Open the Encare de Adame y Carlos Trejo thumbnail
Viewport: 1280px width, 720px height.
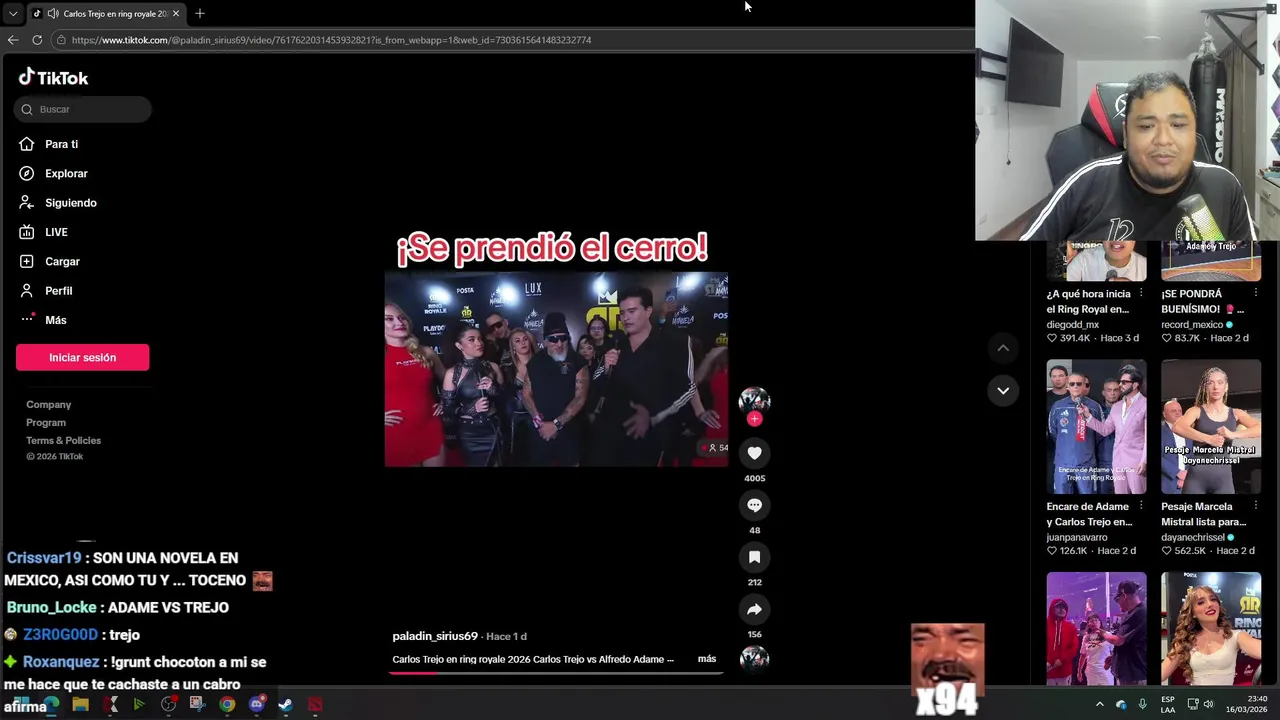pos(1096,427)
